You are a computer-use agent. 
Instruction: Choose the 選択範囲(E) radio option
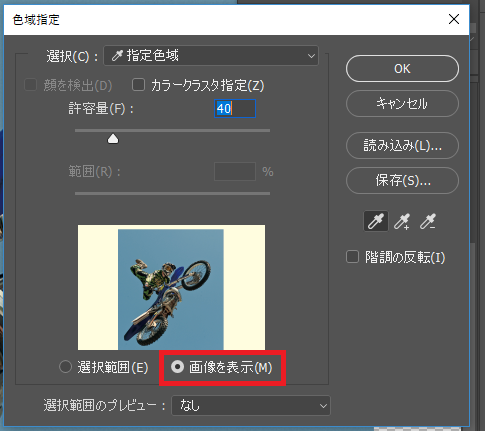[x=65, y=367]
